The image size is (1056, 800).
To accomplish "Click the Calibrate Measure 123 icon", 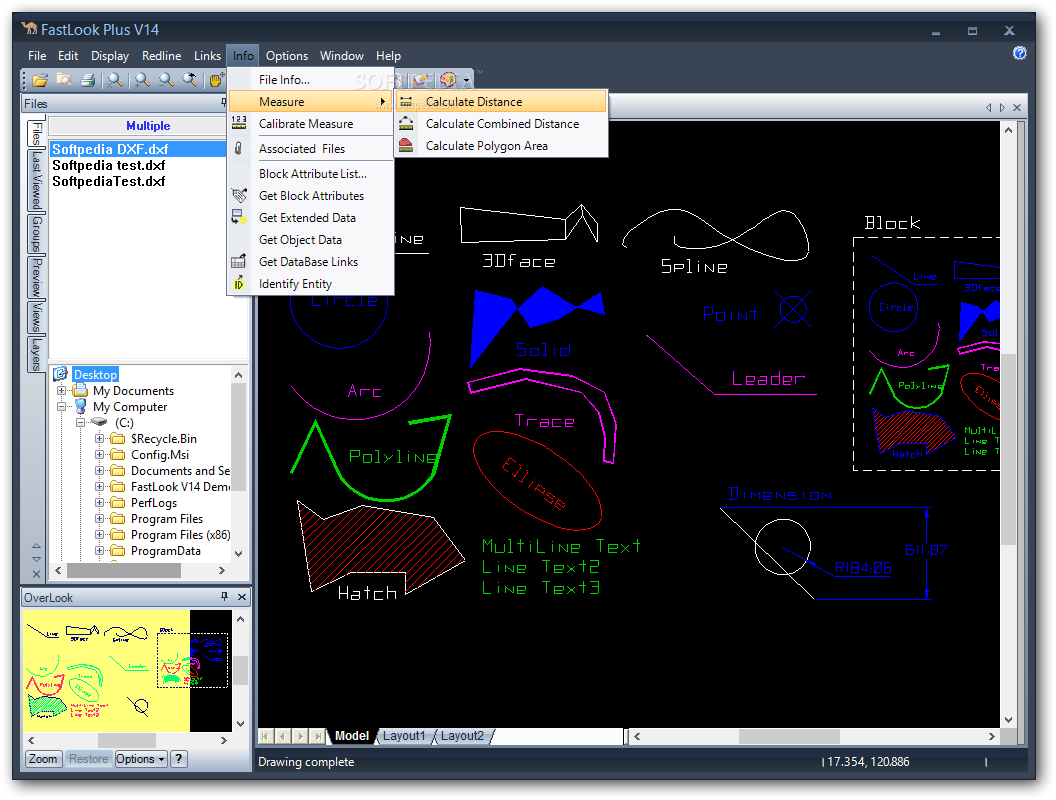I will (x=239, y=123).
